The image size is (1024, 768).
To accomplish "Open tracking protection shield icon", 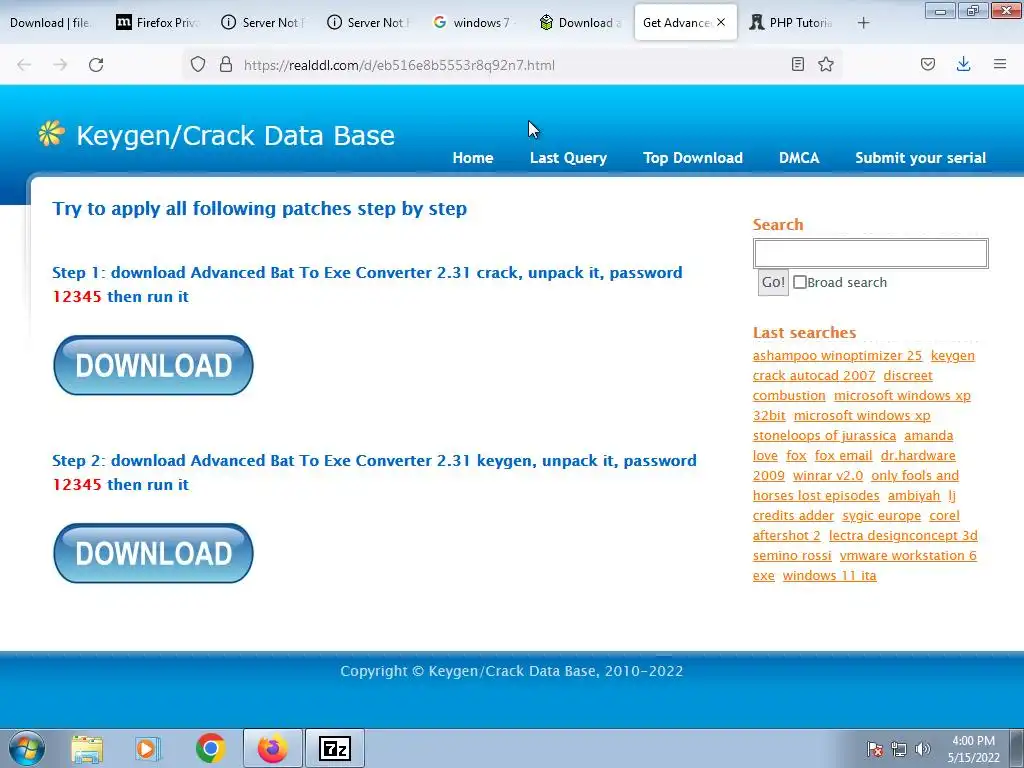I will point(198,65).
